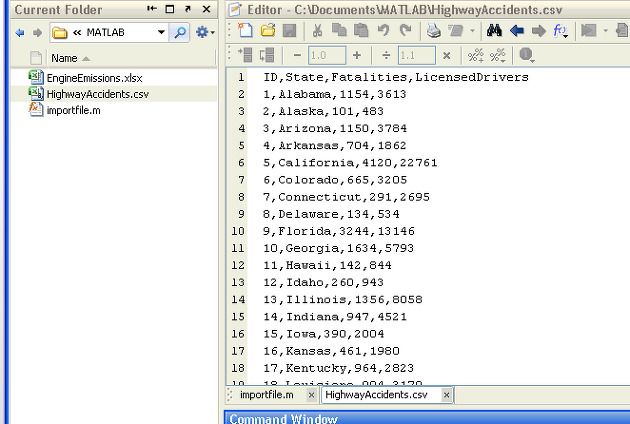This screenshot has height=424, width=630.
Task: Maximize the Current Folder panel
Action: [x=170, y=9]
